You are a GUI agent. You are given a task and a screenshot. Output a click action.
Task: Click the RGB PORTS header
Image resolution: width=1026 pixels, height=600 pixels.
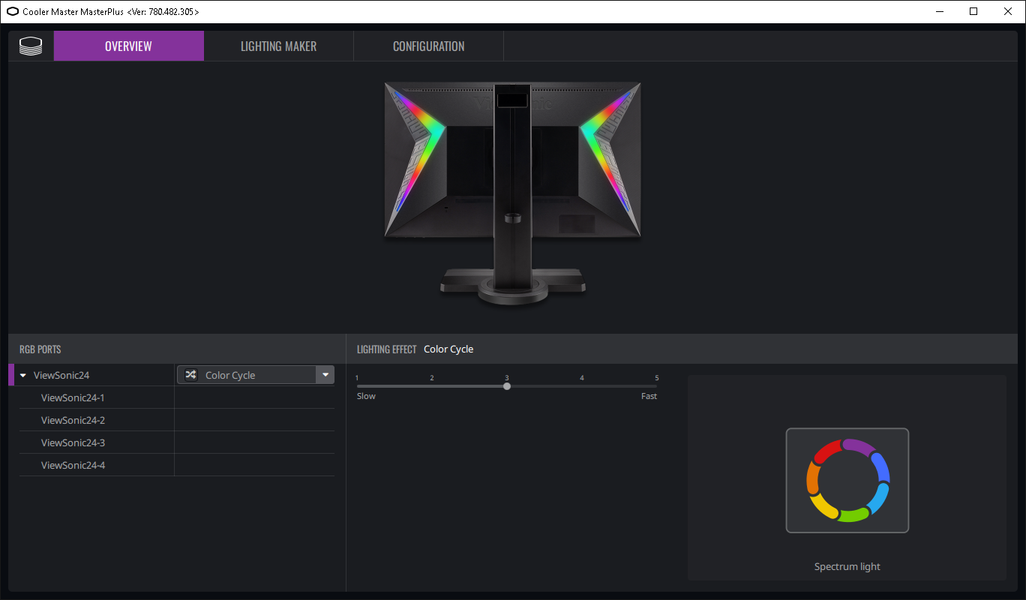pos(40,349)
